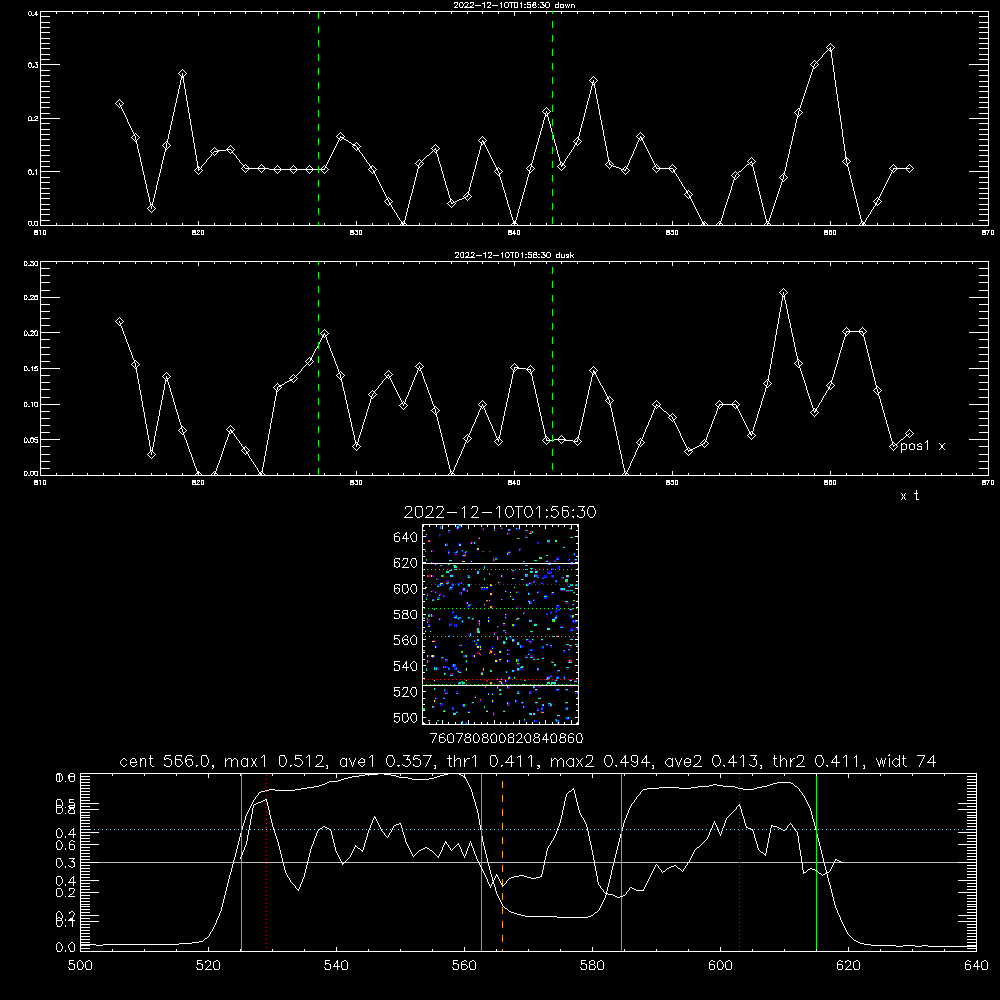
Task: Click the '500' tick label on bottom plot x-axis
Action: pos(80,966)
